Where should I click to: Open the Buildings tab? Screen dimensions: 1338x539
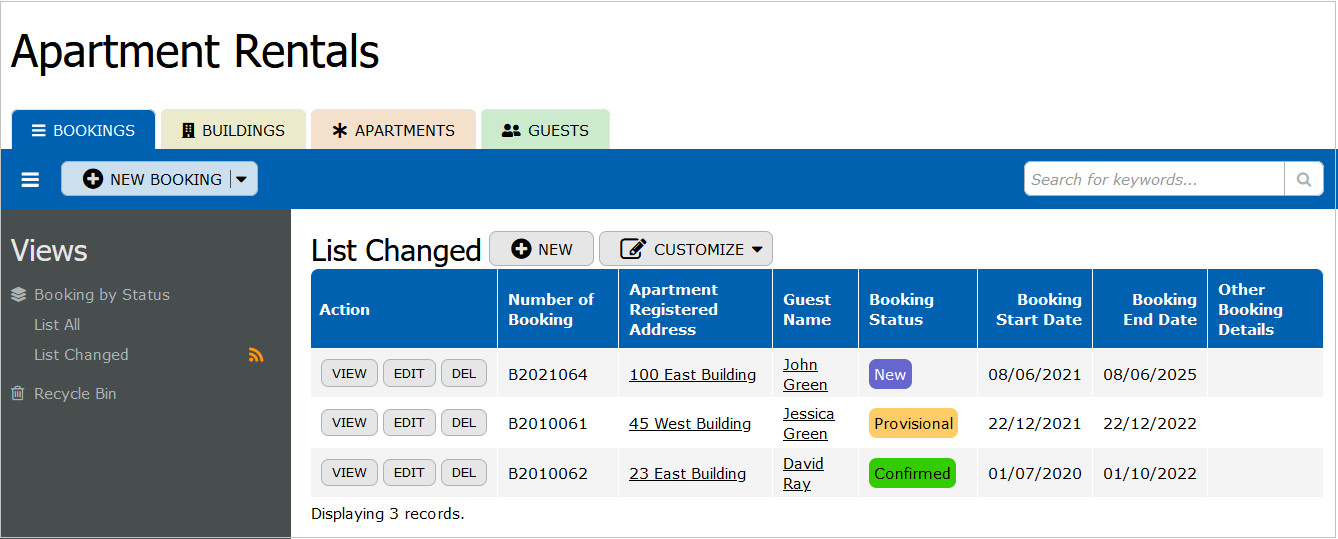(233, 130)
